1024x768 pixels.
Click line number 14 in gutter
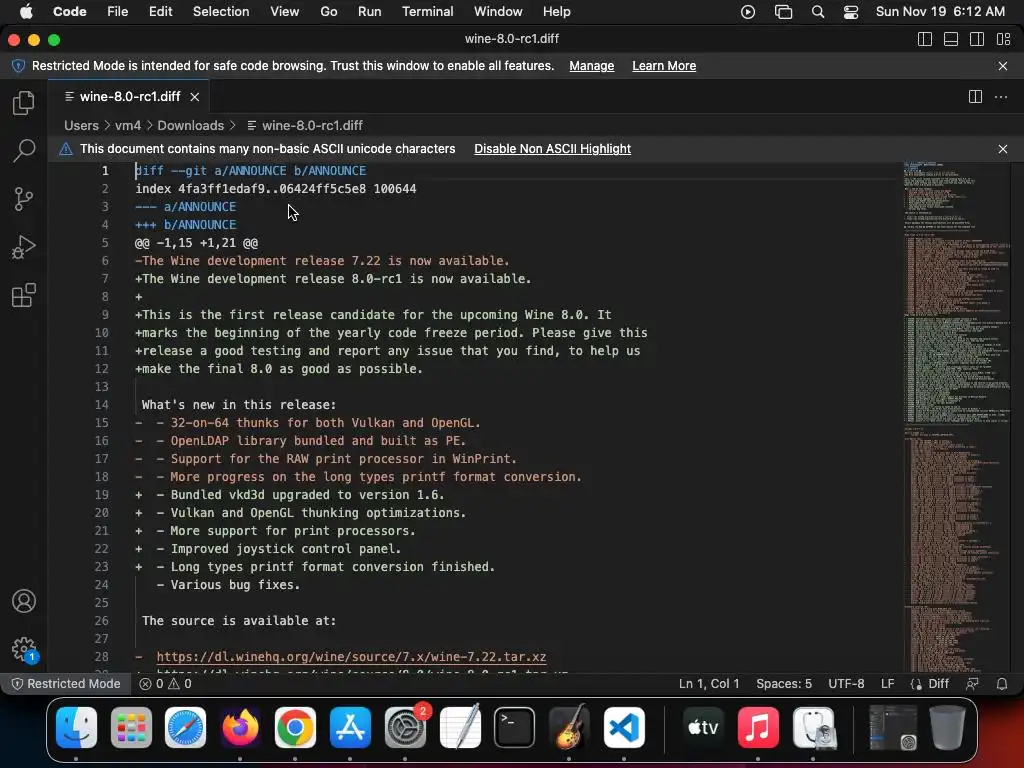click(x=102, y=404)
